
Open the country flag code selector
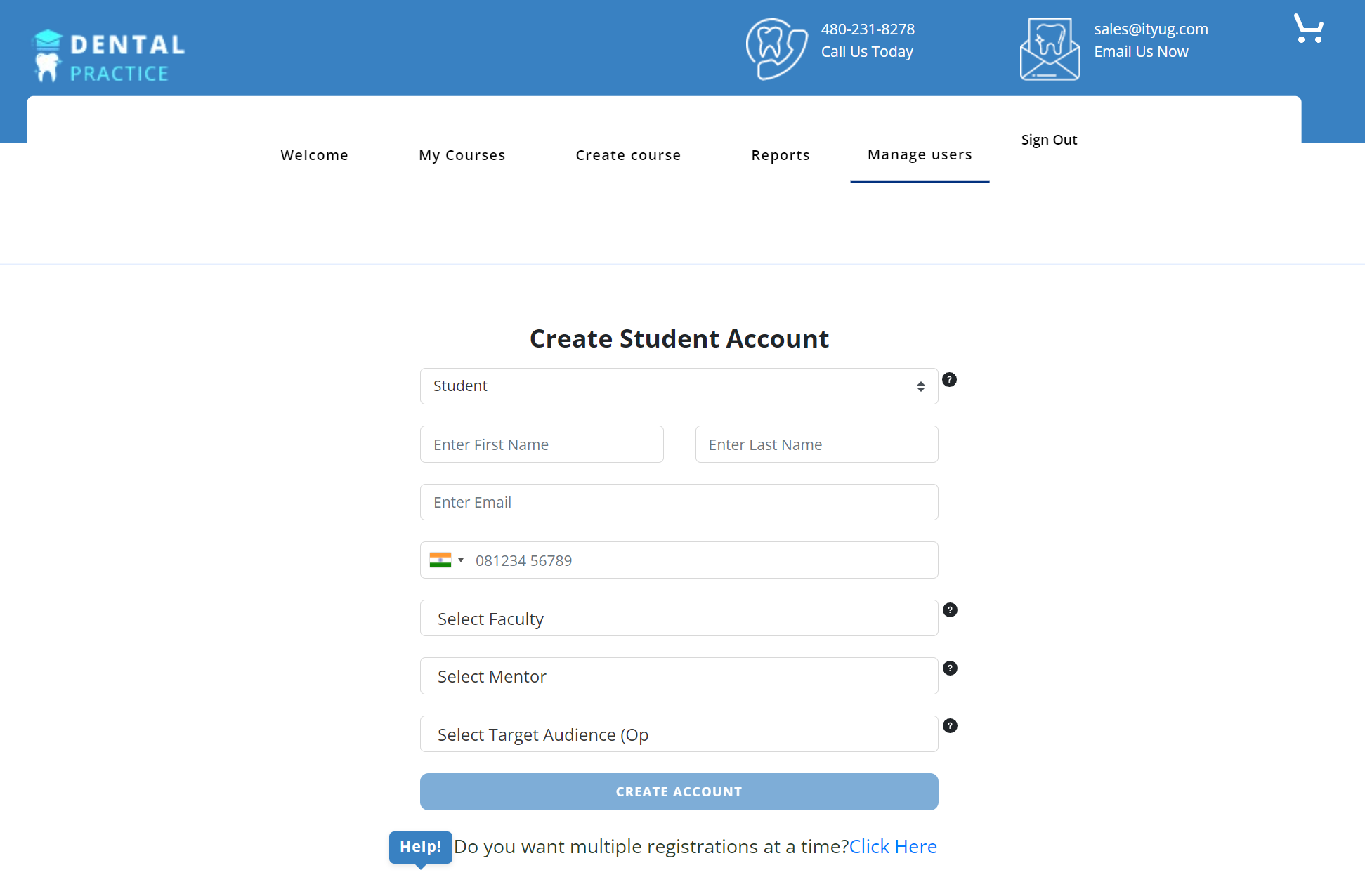pyautogui.click(x=447, y=560)
